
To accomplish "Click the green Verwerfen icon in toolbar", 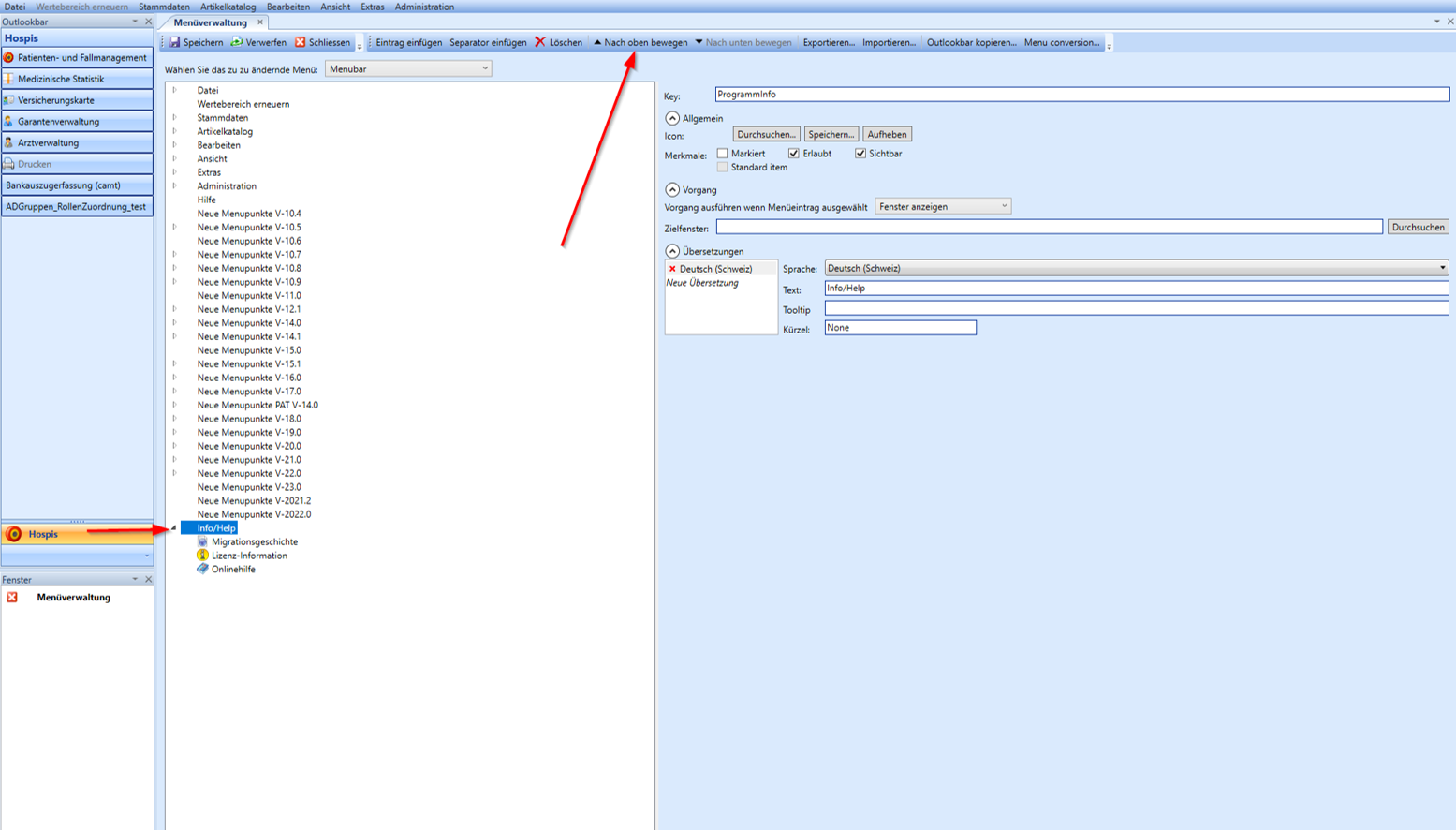I will (x=237, y=42).
